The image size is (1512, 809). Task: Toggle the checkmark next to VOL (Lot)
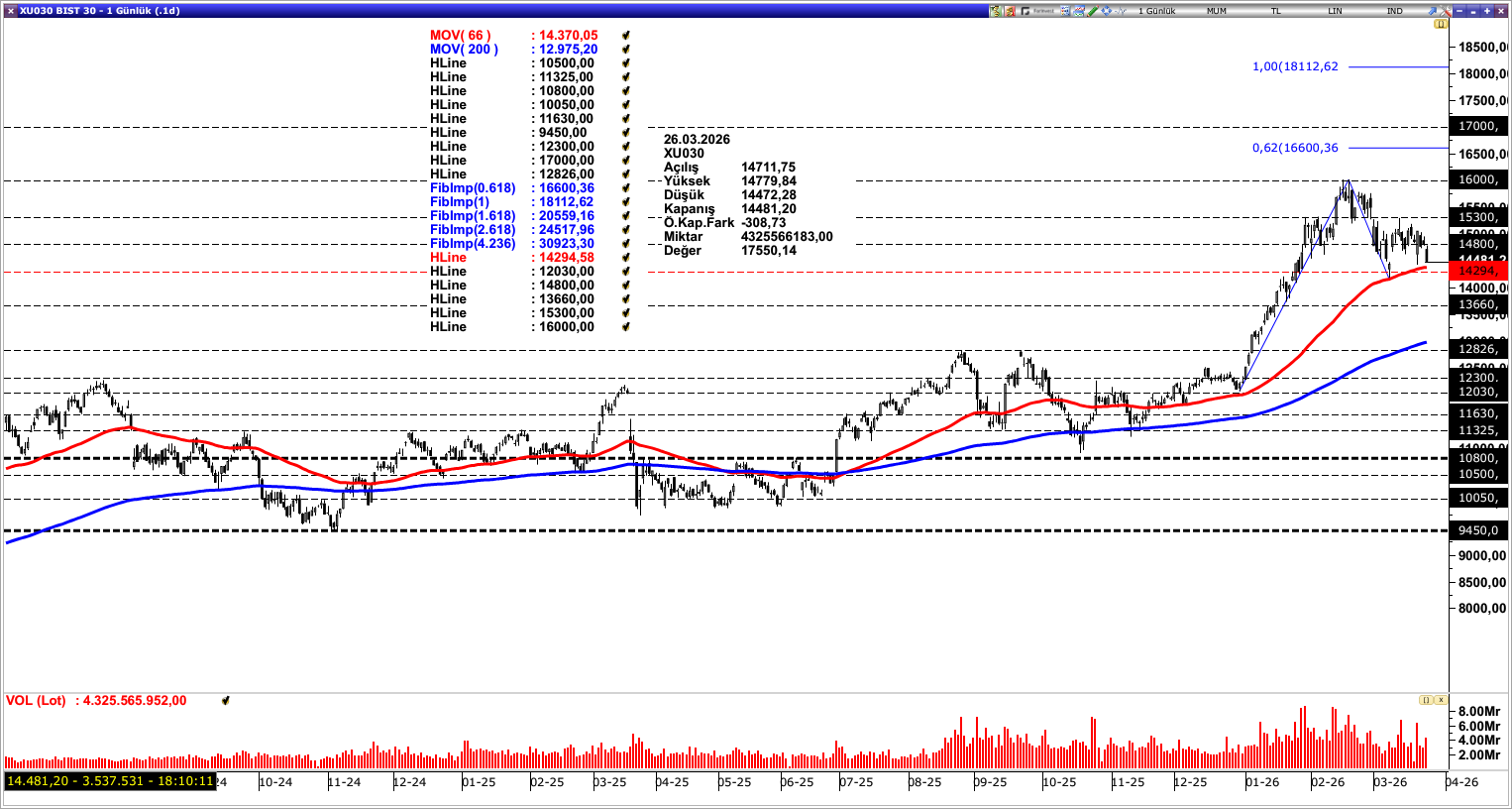pos(226,700)
